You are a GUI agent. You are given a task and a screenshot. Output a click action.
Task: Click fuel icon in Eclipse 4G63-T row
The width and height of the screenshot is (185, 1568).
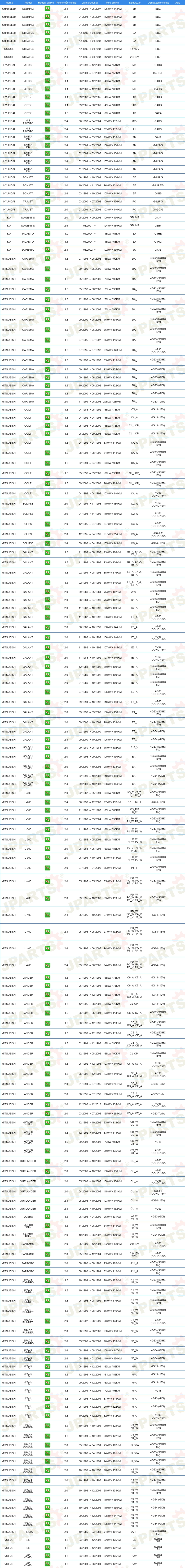point(47,534)
